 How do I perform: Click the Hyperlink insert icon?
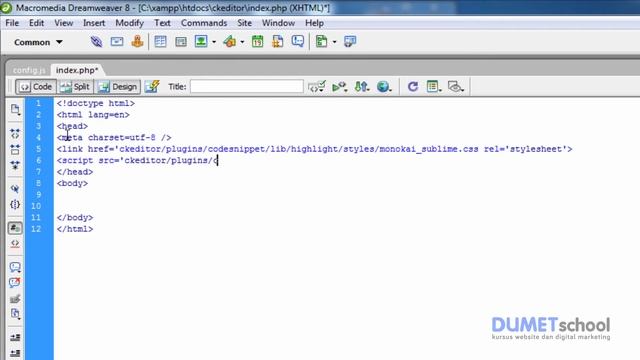point(96,42)
